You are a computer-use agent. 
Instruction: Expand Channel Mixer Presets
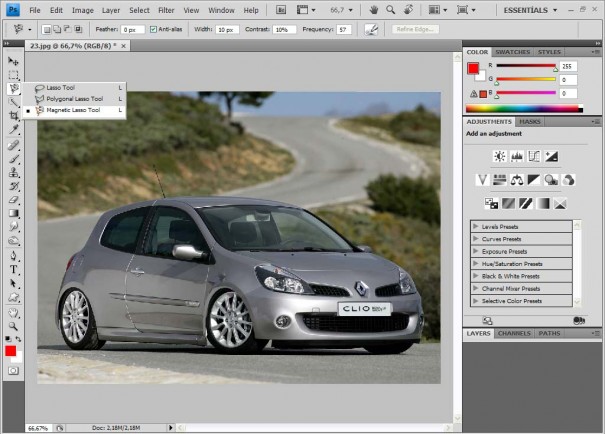(x=475, y=288)
